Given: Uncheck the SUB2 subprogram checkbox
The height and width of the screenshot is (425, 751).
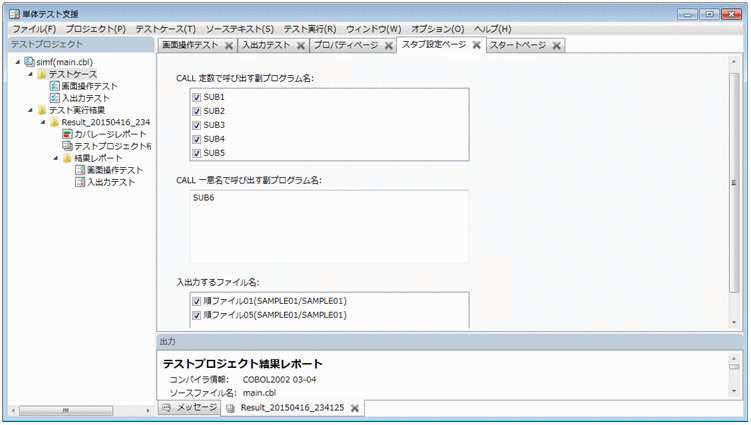Looking at the screenshot, I should (196, 111).
